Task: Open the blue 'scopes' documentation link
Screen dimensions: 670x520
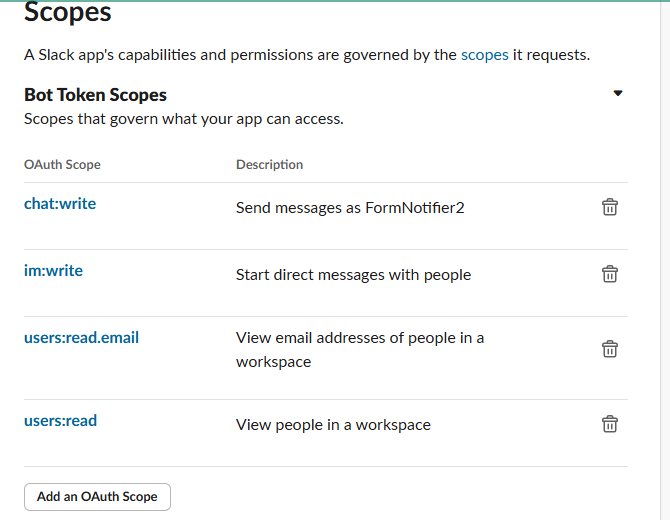Action: pyautogui.click(x=485, y=55)
